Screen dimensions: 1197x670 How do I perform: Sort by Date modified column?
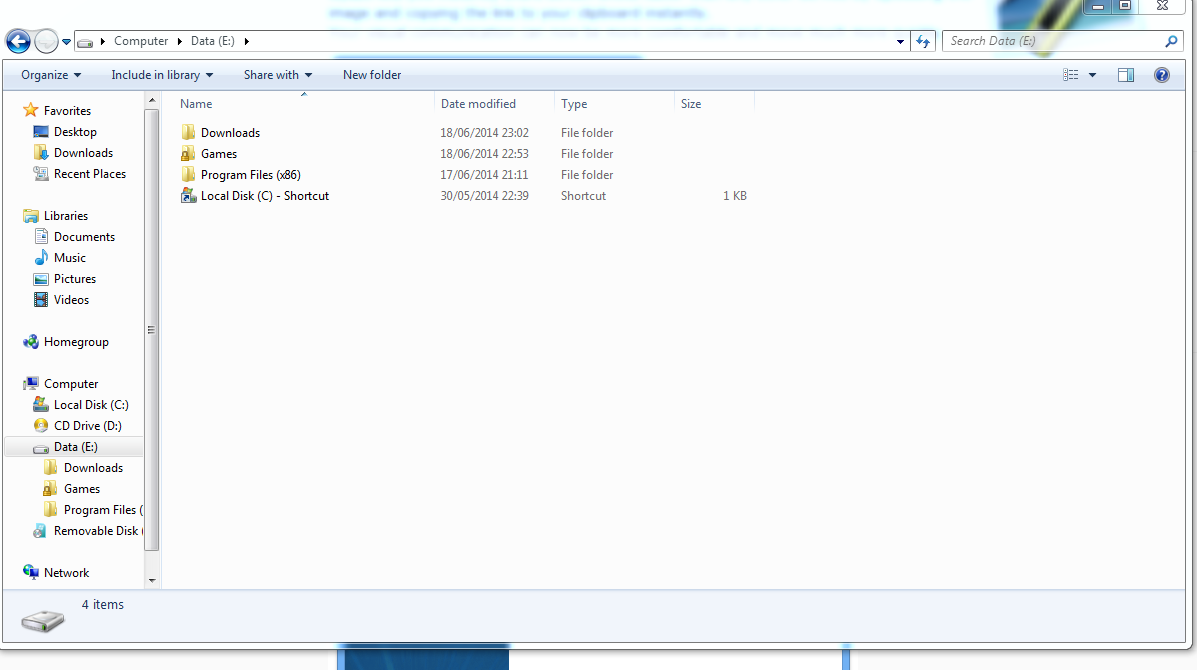(478, 104)
